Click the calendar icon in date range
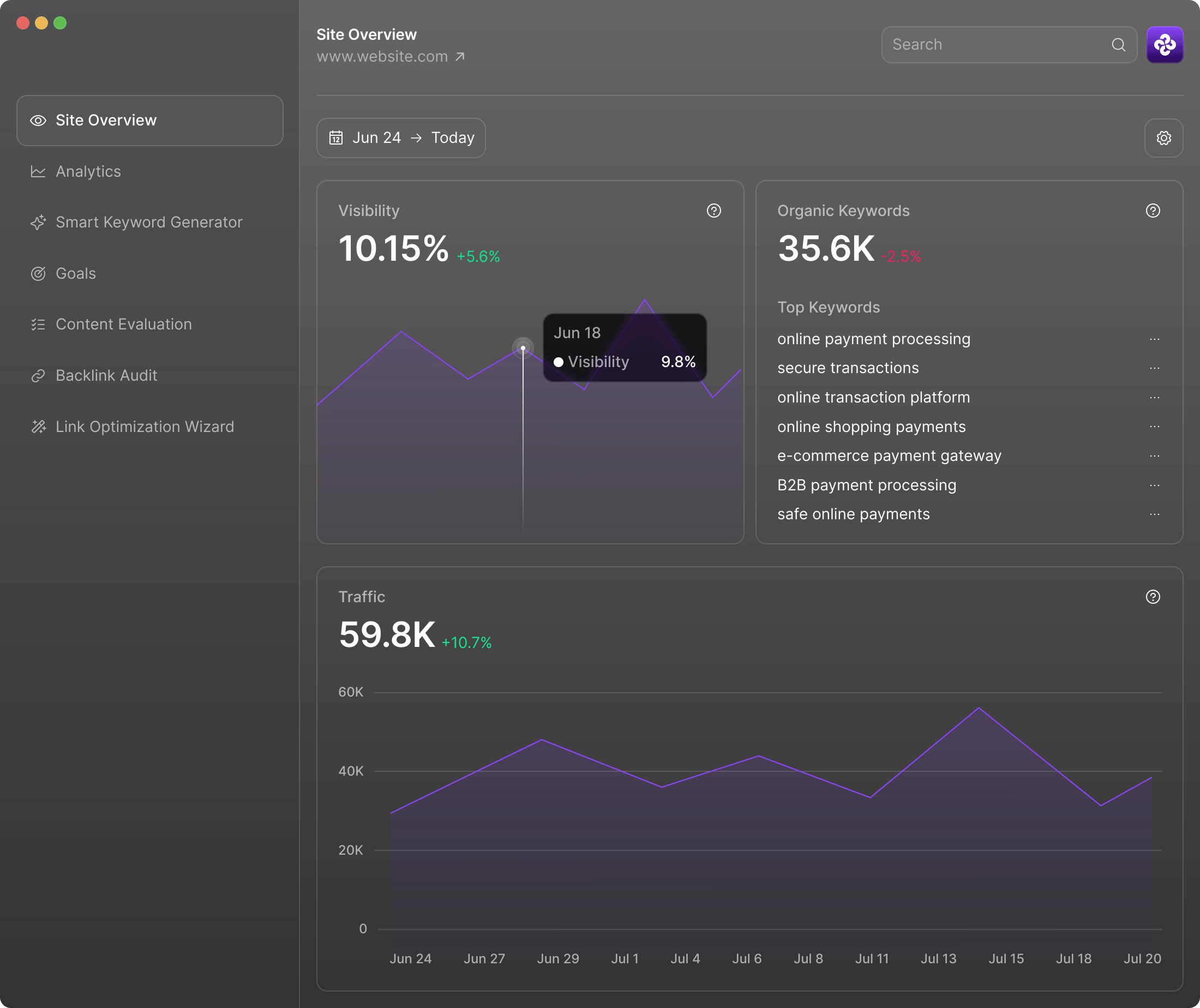 point(336,137)
